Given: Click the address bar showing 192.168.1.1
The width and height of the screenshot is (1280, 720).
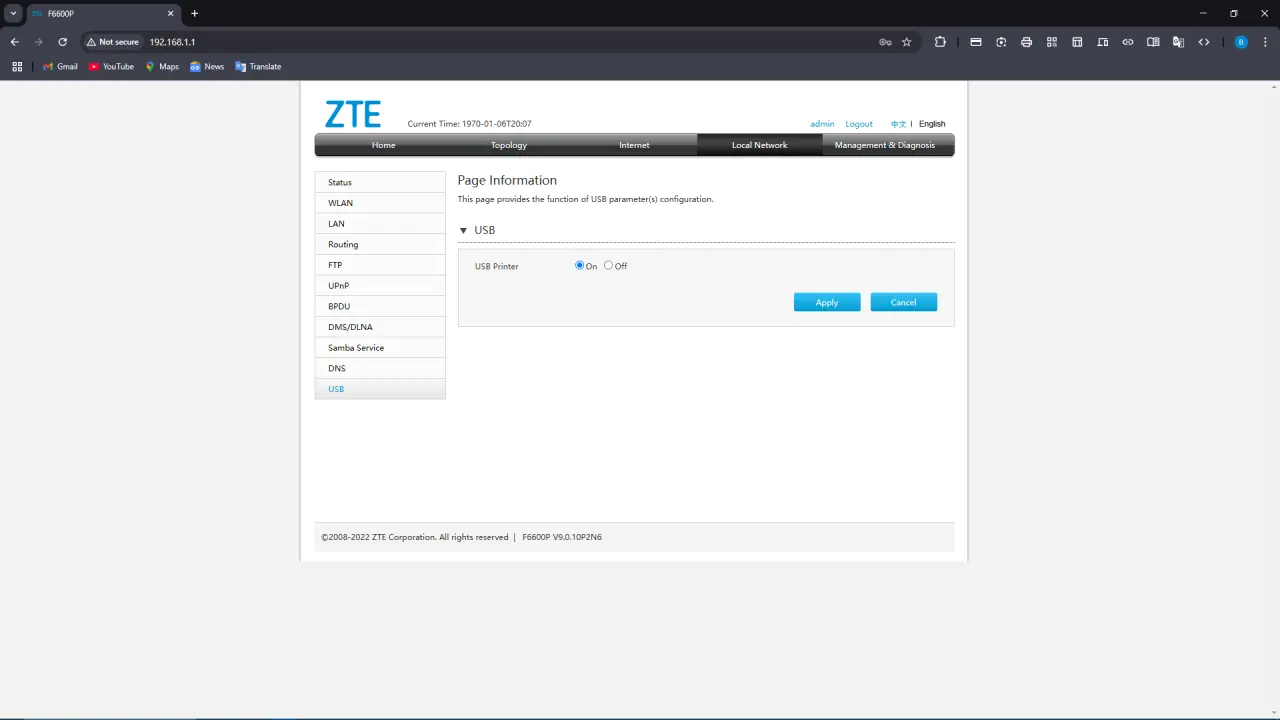Looking at the screenshot, I should pyautogui.click(x=172, y=42).
